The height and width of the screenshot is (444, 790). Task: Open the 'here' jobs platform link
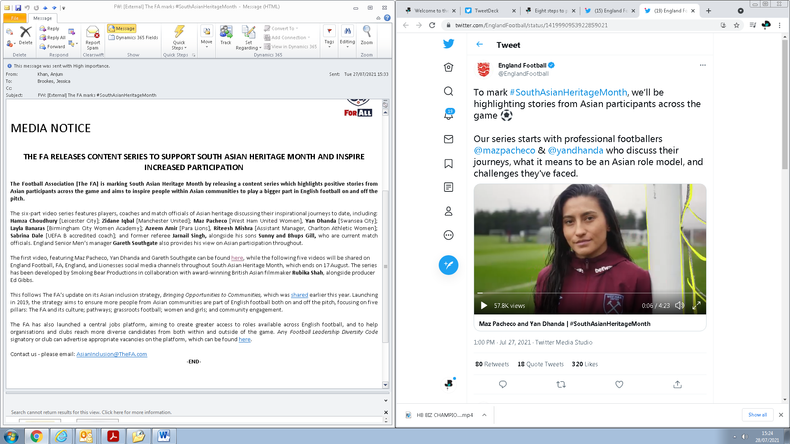pos(244,340)
